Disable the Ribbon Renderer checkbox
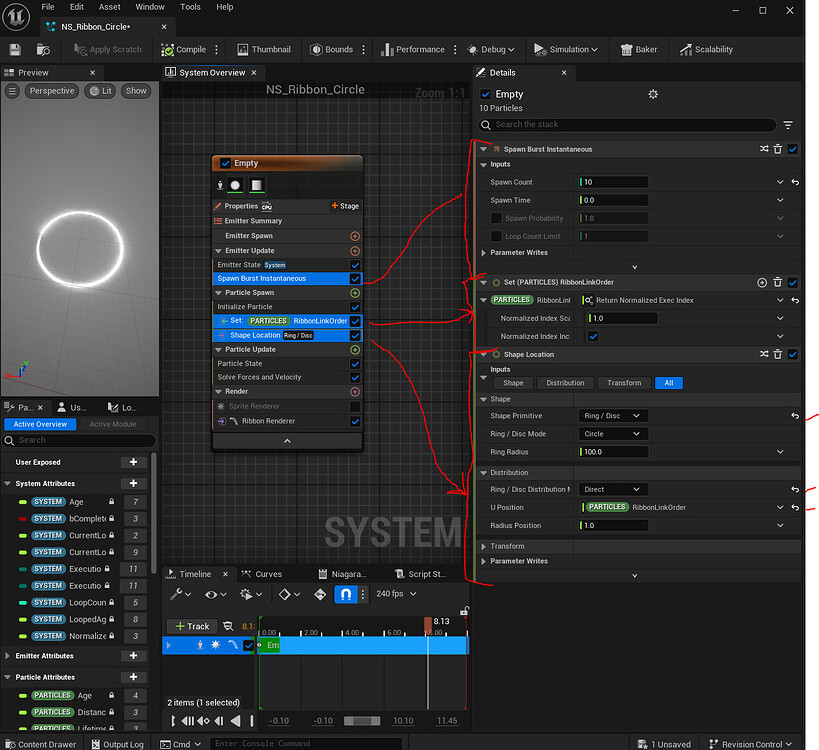Image resolution: width=819 pixels, height=750 pixels. (x=355, y=421)
